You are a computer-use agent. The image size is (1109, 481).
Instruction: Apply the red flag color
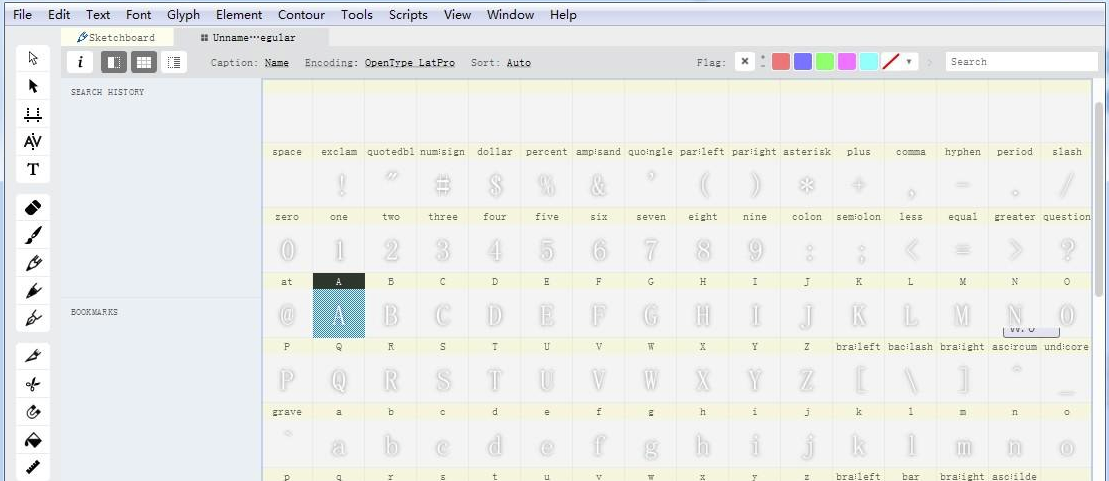[x=781, y=62]
